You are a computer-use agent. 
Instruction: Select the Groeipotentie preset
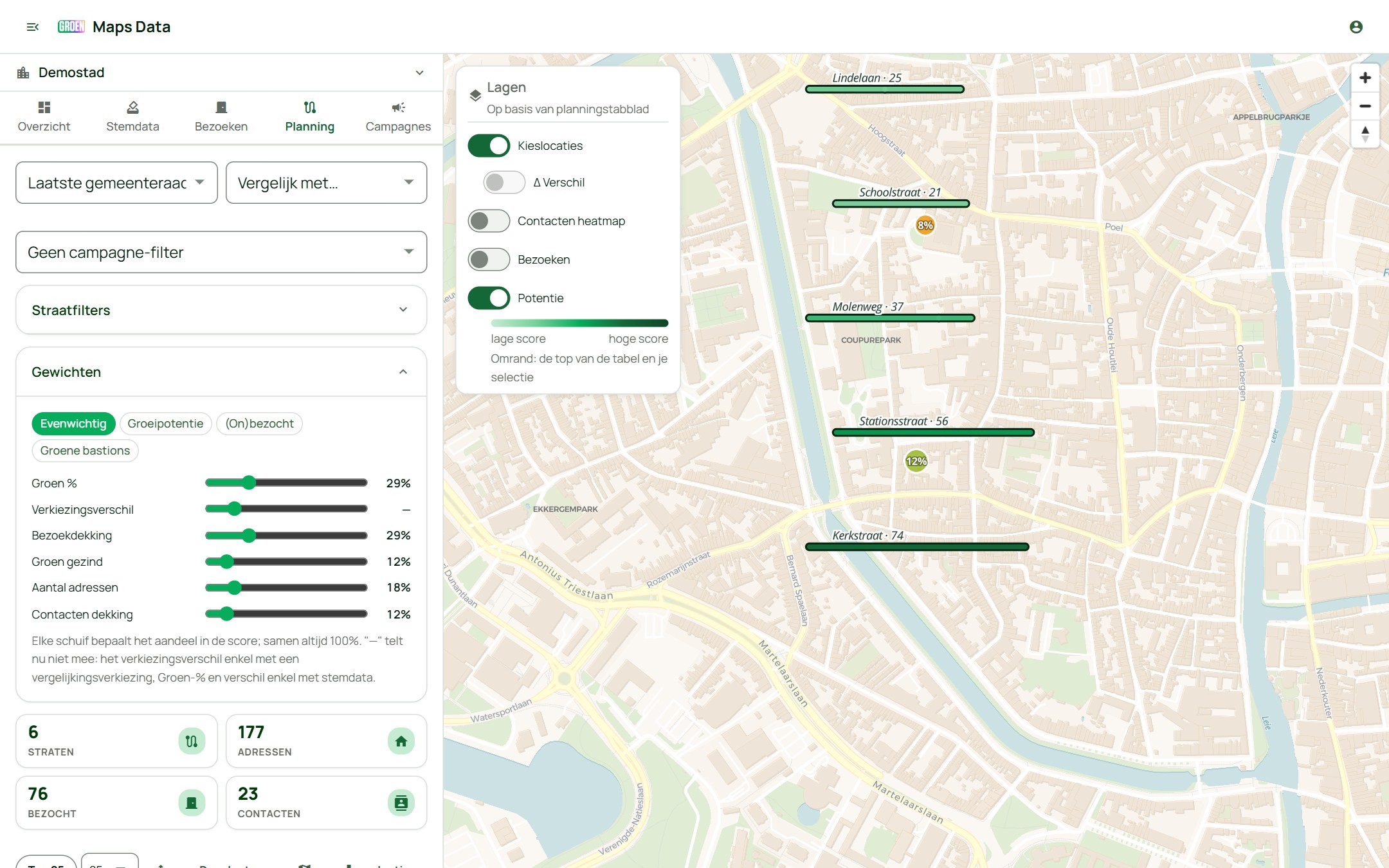(165, 424)
